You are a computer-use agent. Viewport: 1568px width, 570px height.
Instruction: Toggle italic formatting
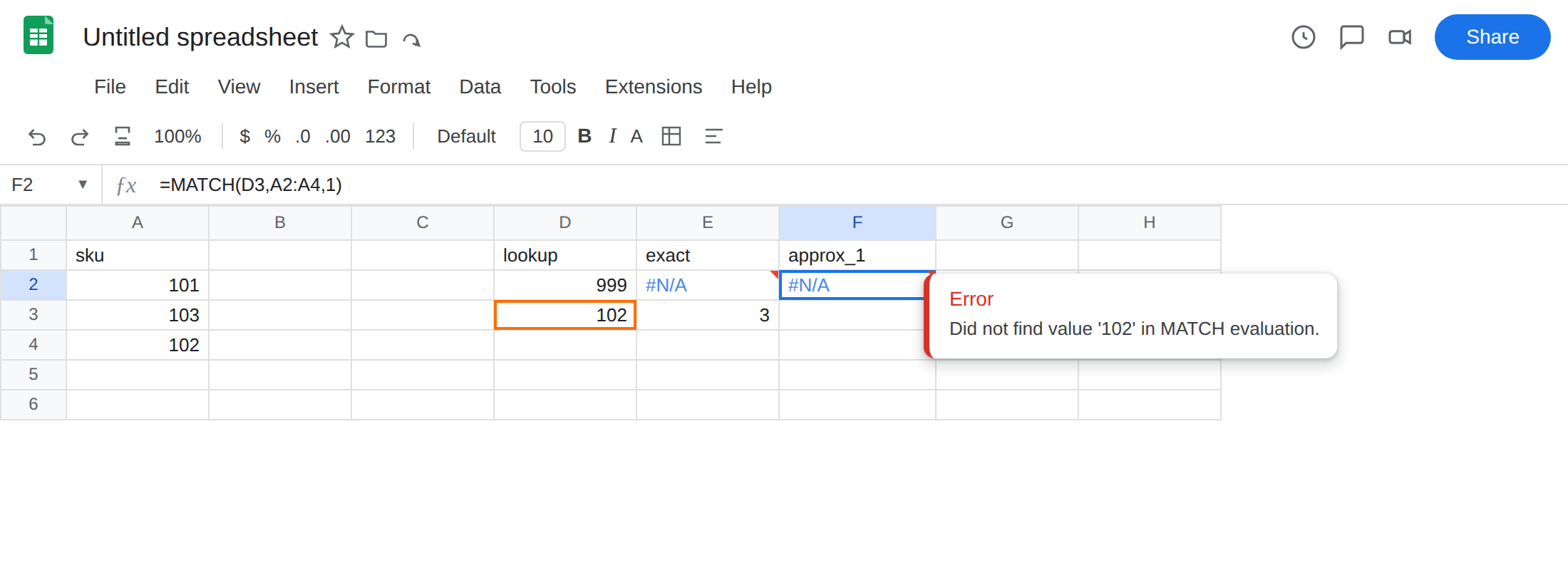(612, 136)
